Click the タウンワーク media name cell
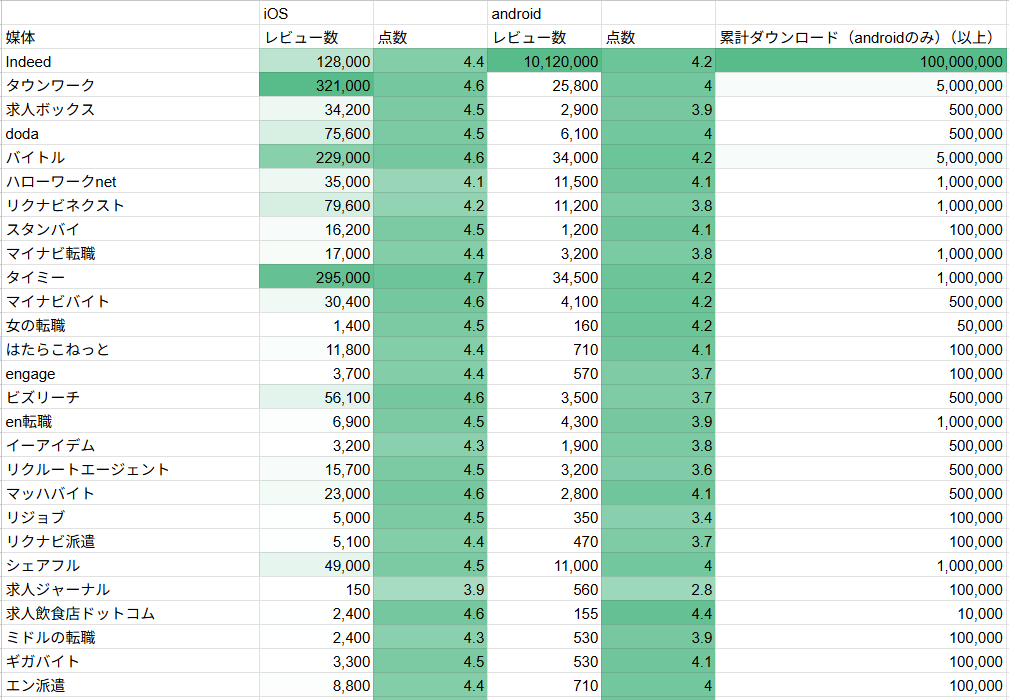The height and width of the screenshot is (700, 1009). 129,86
